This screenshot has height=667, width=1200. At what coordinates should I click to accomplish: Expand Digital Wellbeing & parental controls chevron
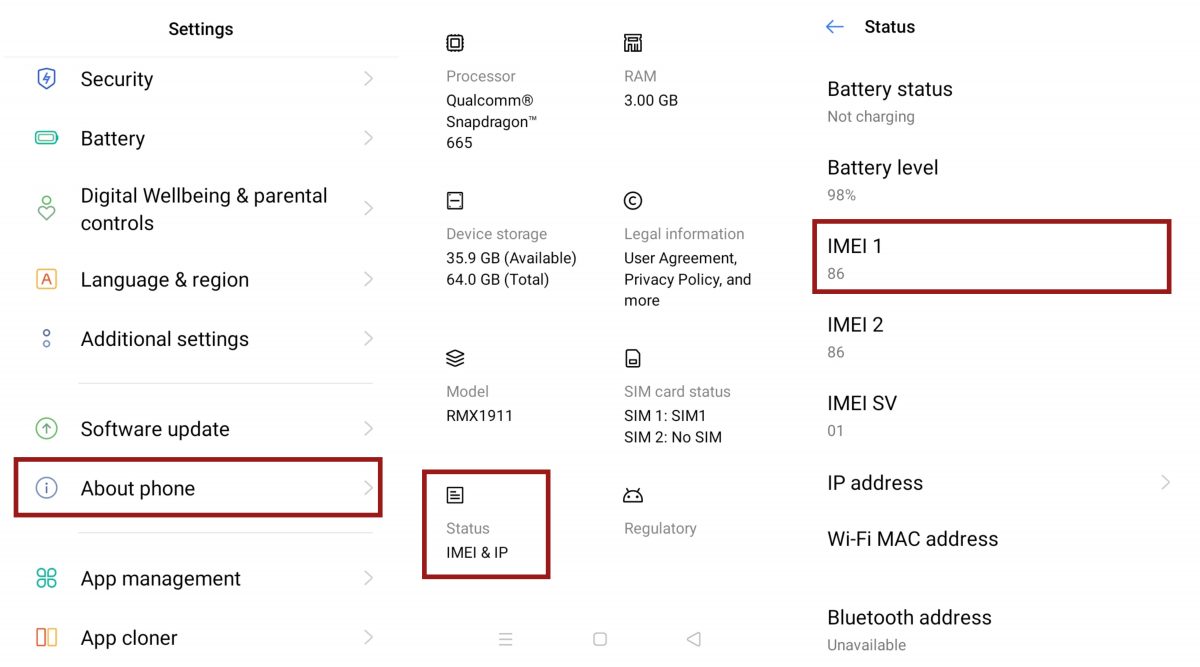tap(368, 209)
